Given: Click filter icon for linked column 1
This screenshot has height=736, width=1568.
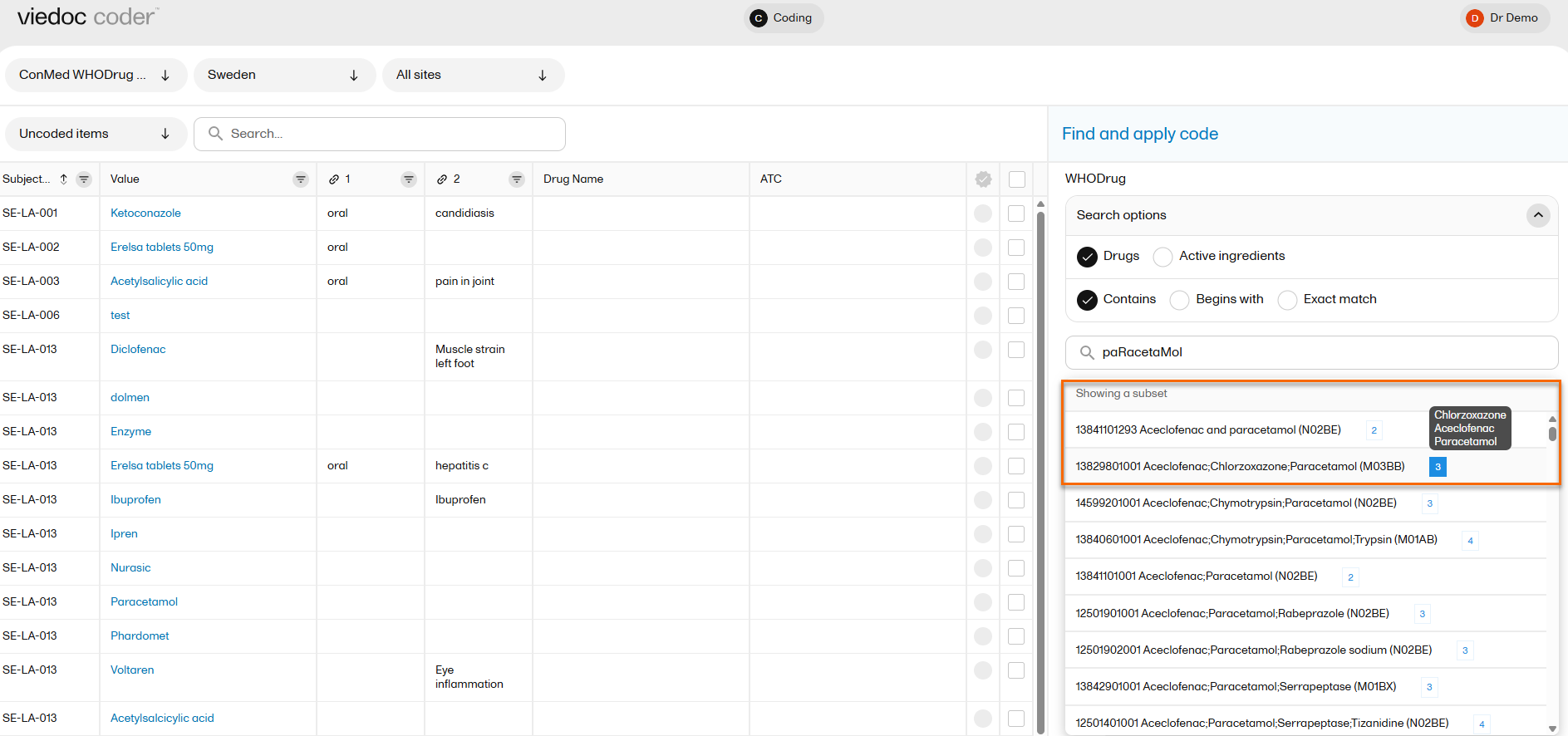Looking at the screenshot, I should coord(408,179).
